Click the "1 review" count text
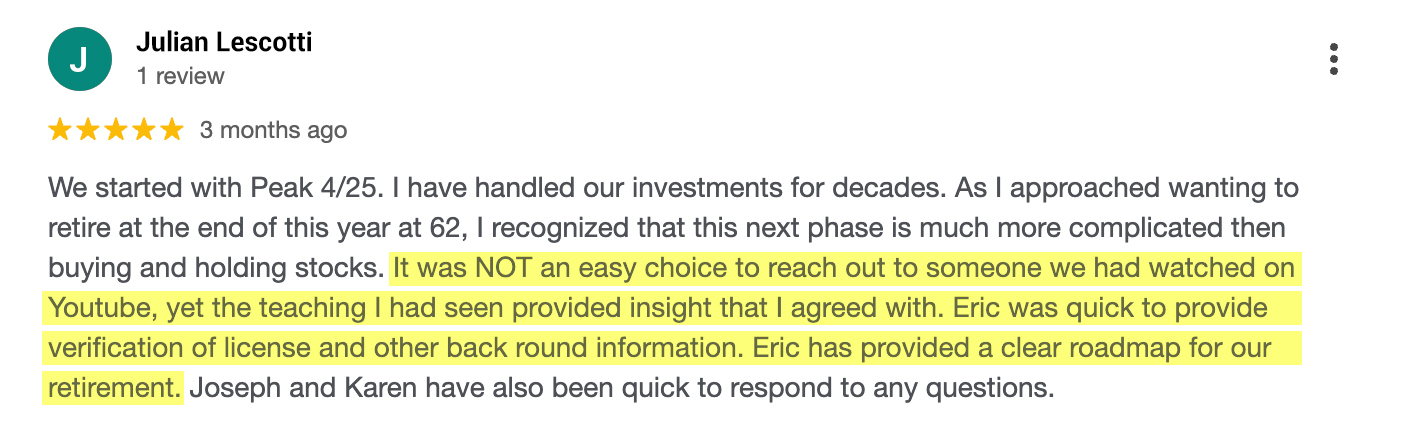This screenshot has width=1410, height=436. click(181, 76)
